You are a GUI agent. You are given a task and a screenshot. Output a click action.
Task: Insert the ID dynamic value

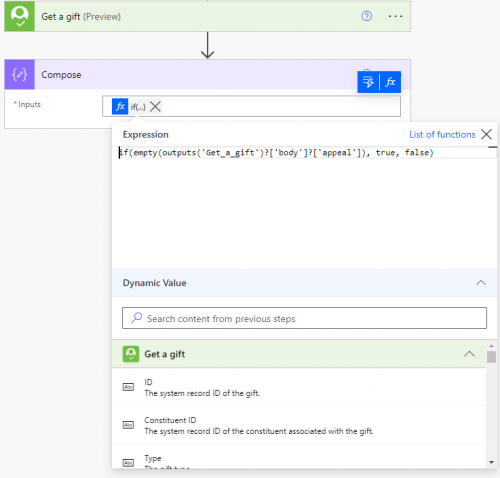coord(299,387)
